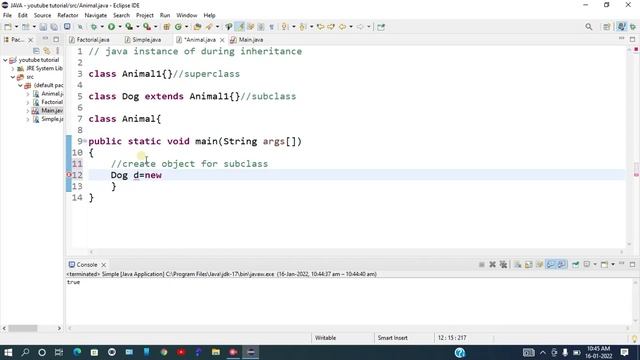
Task: Toggle Show Console on Standard Out change
Action: click(551, 264)
